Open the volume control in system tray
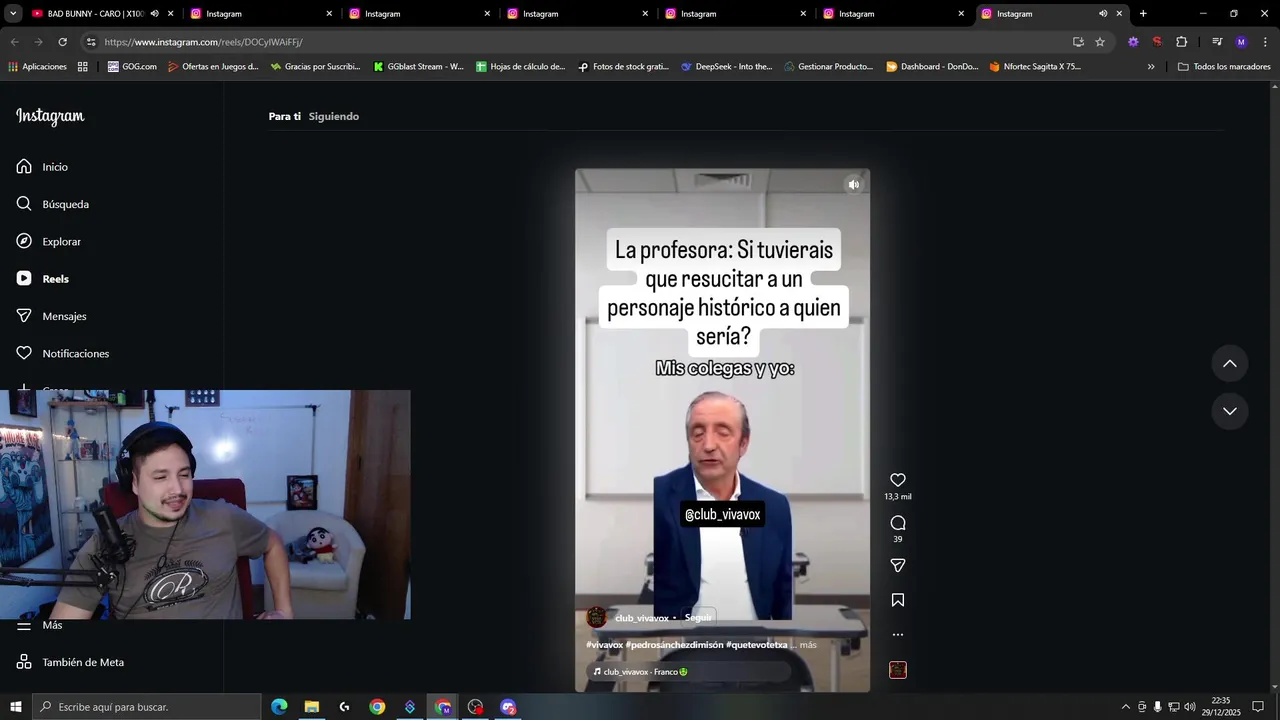Screen dimensions: 1280x720 tap(1190, 707)
